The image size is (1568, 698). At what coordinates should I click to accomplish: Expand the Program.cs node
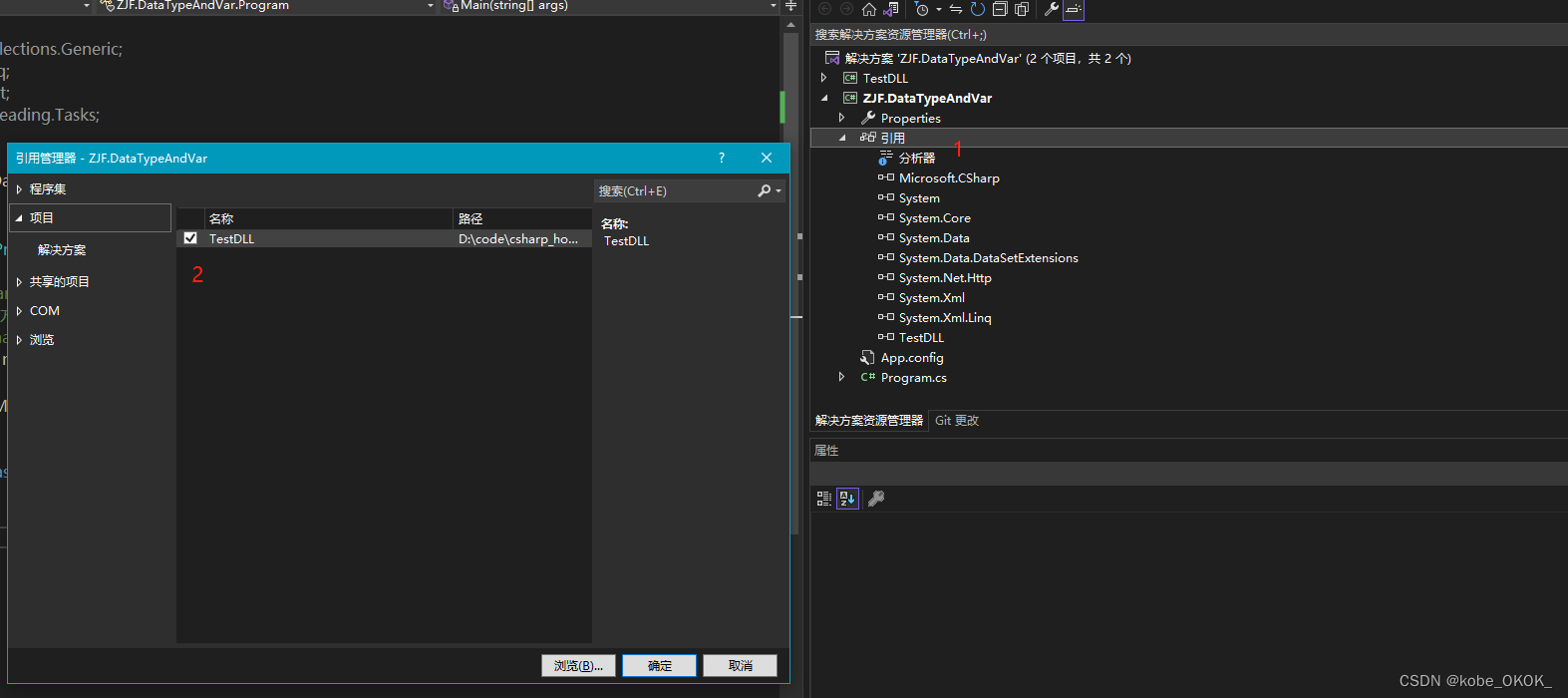pos(841,377)
